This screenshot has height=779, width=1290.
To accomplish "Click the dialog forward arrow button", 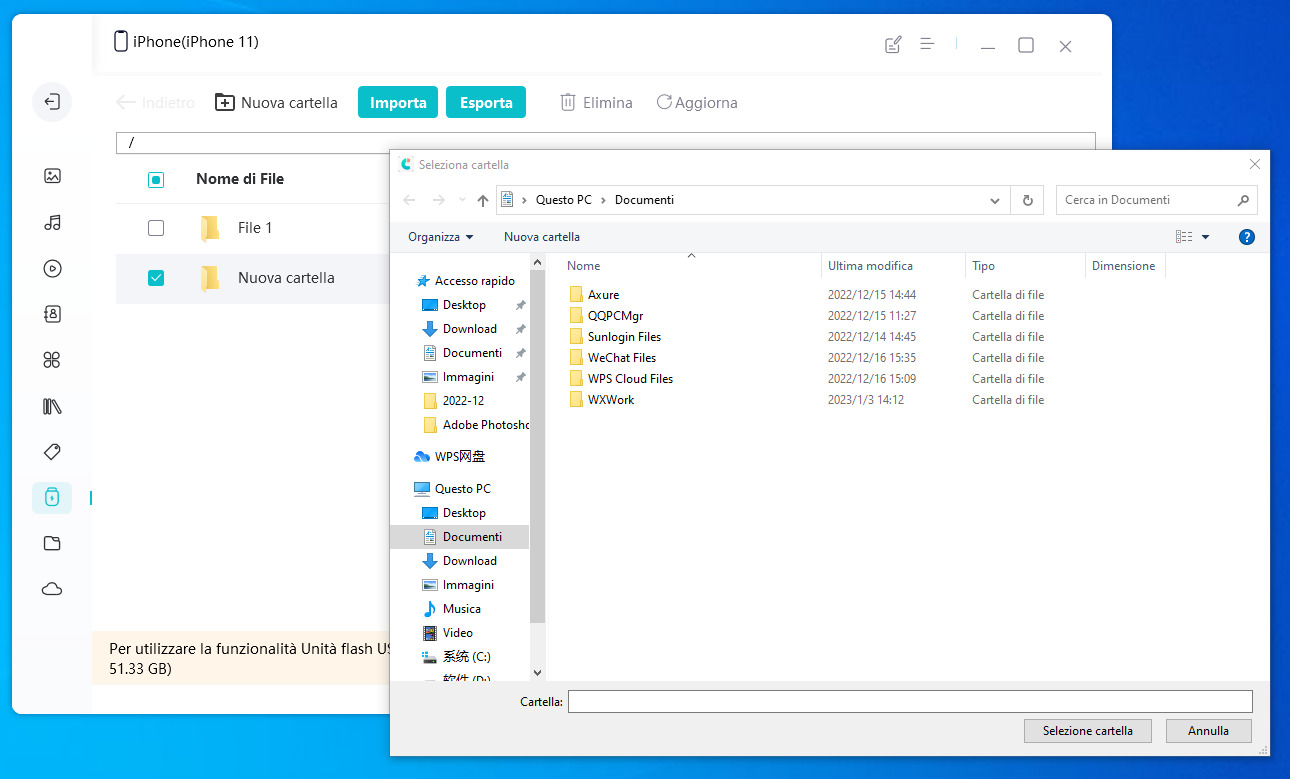I will [439, 200].
